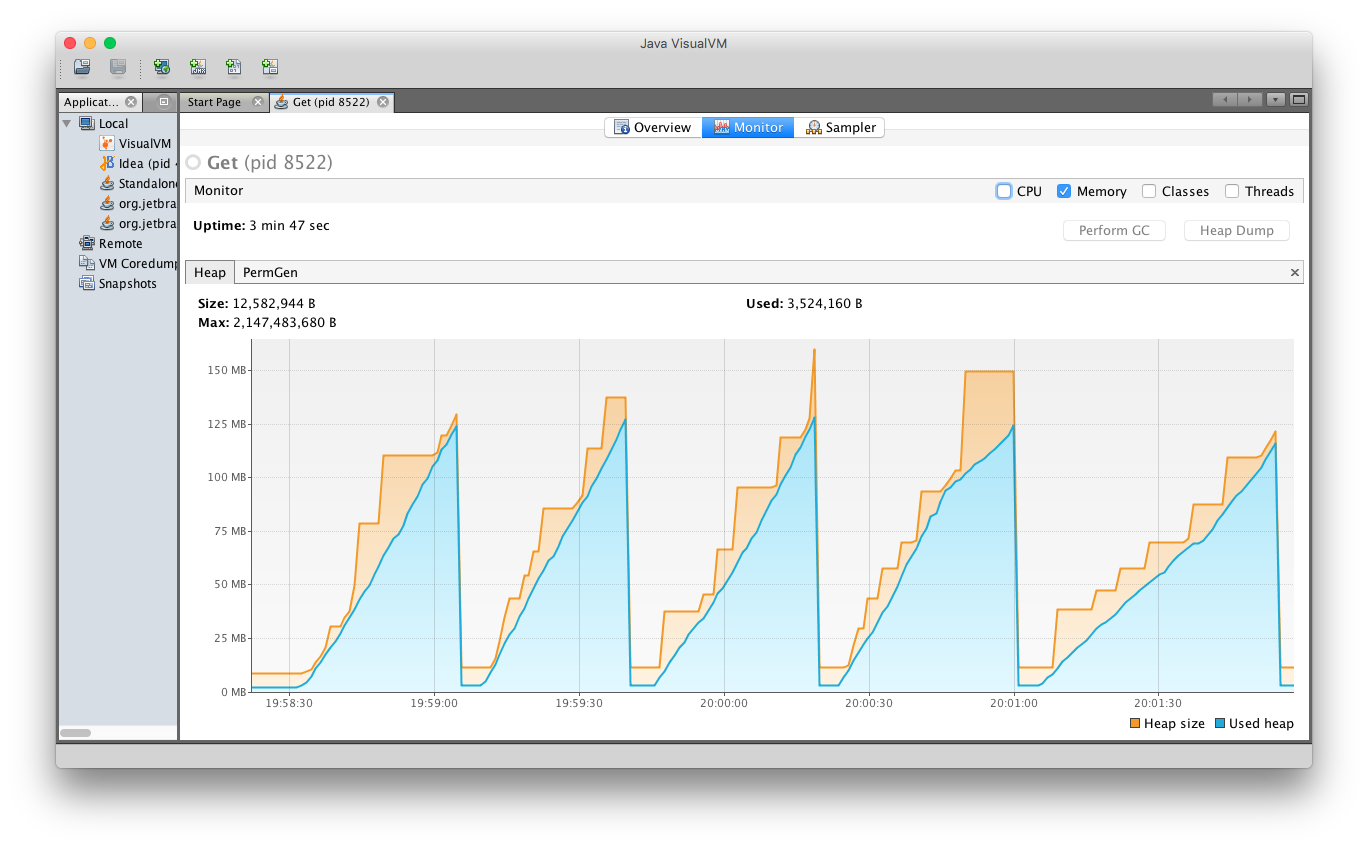Click Add VM Coredump toolbar icon

(x=234, y=67)
